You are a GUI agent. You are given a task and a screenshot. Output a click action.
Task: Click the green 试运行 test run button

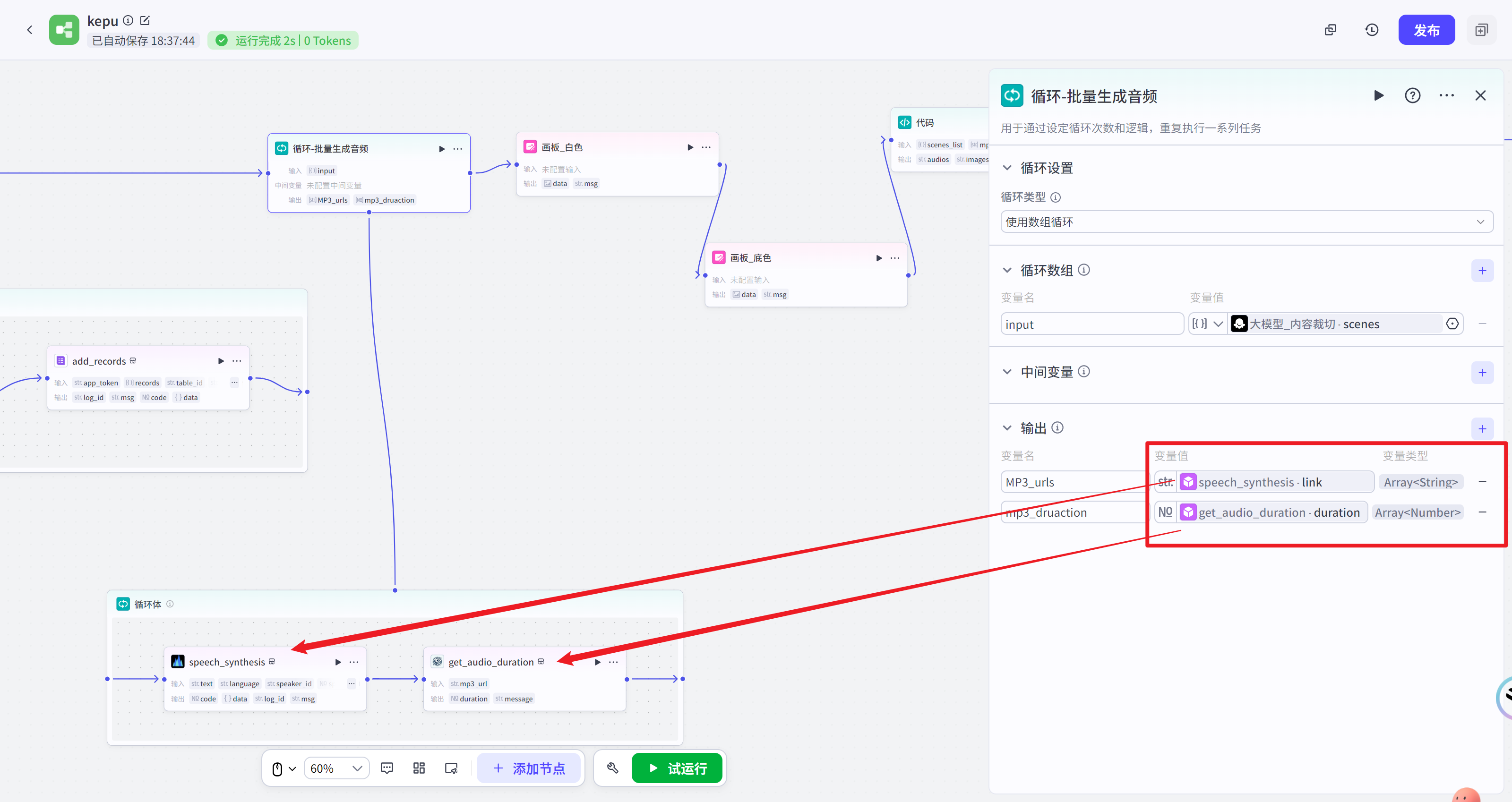click(x=677, y=768)
